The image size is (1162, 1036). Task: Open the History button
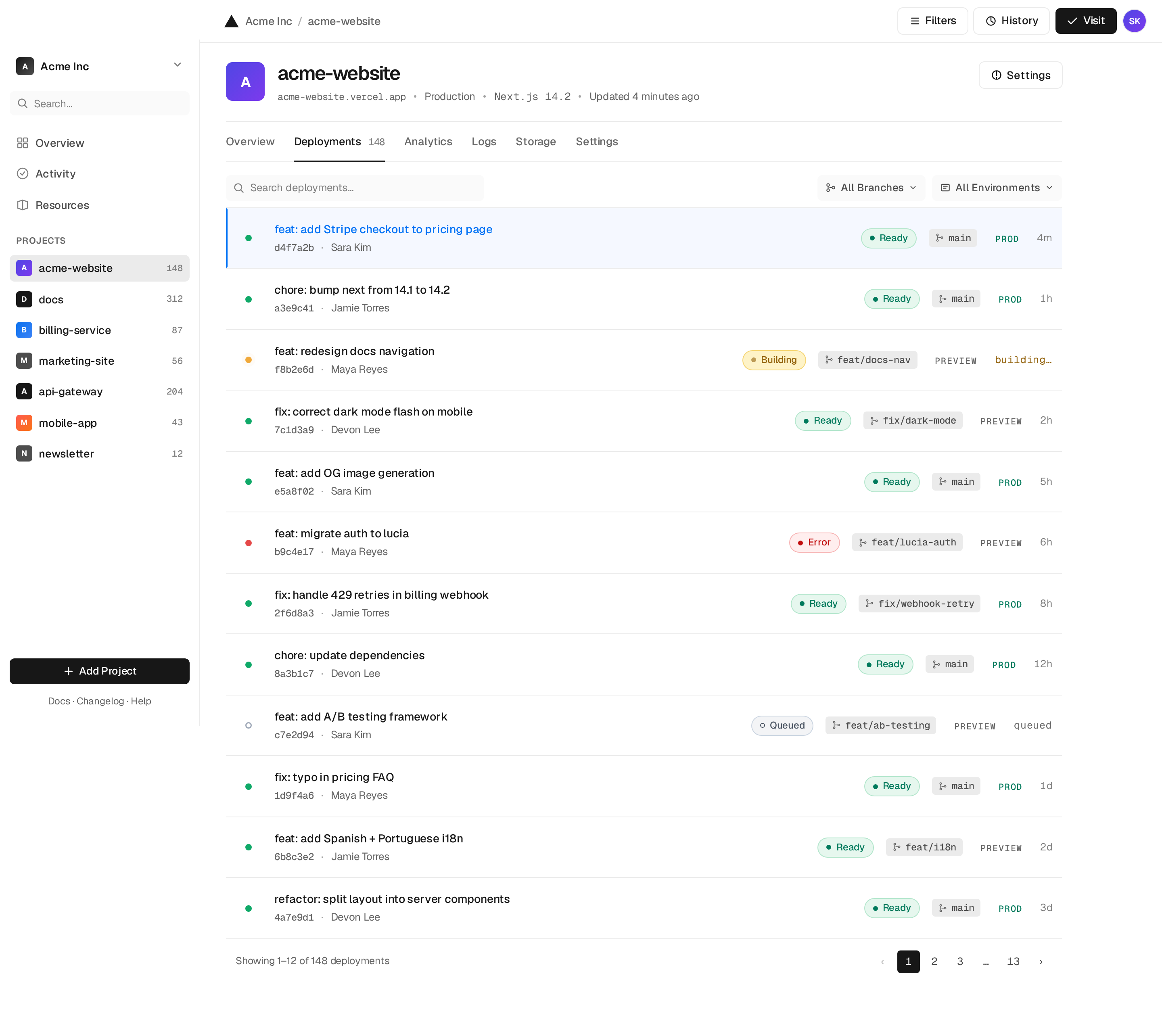1011,21
